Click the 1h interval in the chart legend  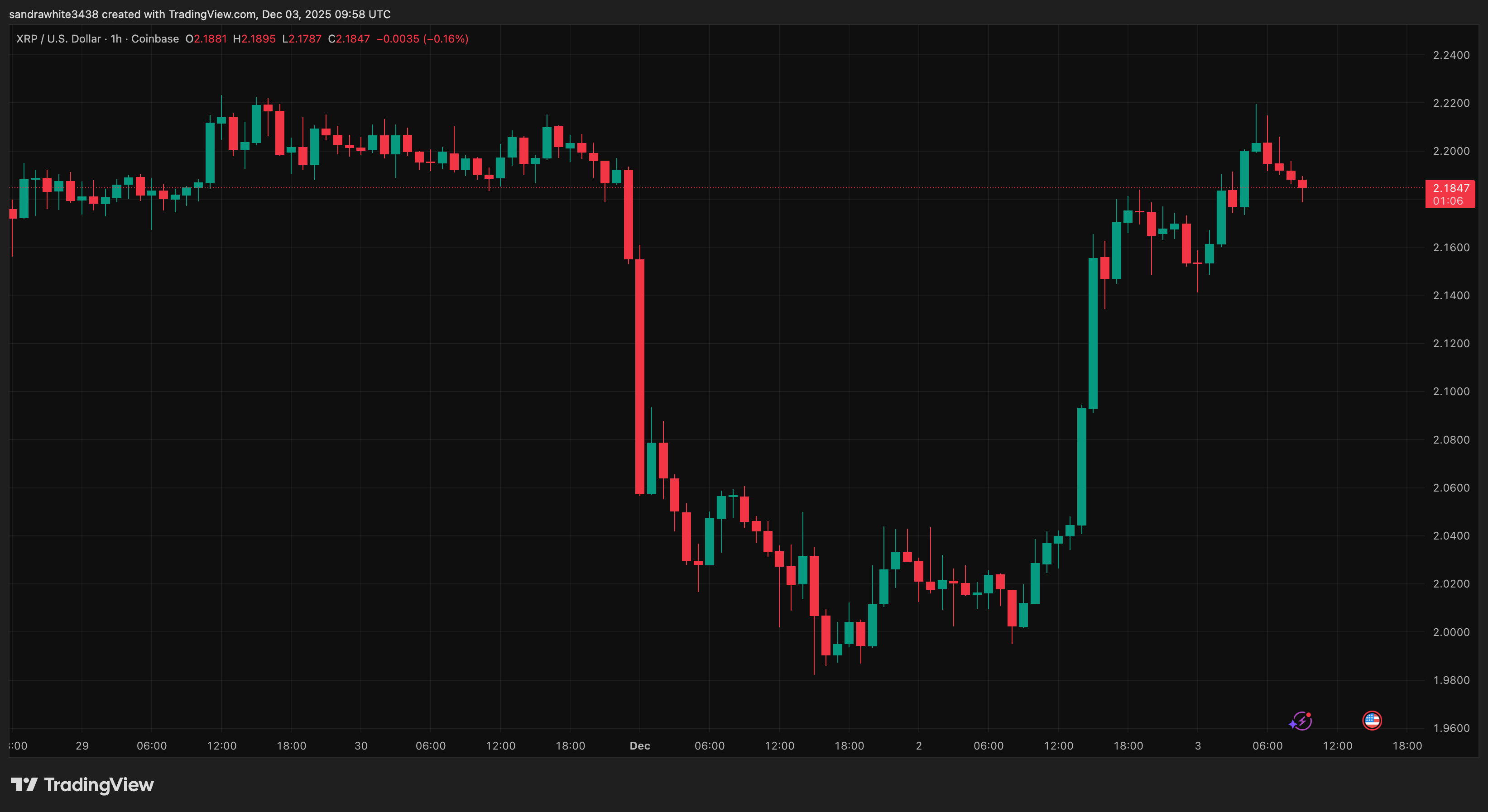(x=116, y=38)
